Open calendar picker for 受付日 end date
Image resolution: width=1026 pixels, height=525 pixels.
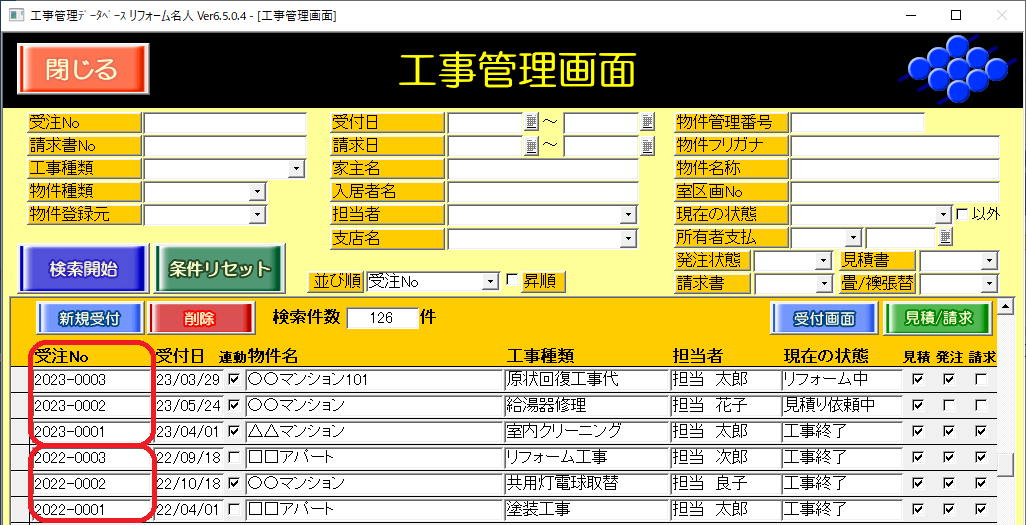click(x=647, y=122)
